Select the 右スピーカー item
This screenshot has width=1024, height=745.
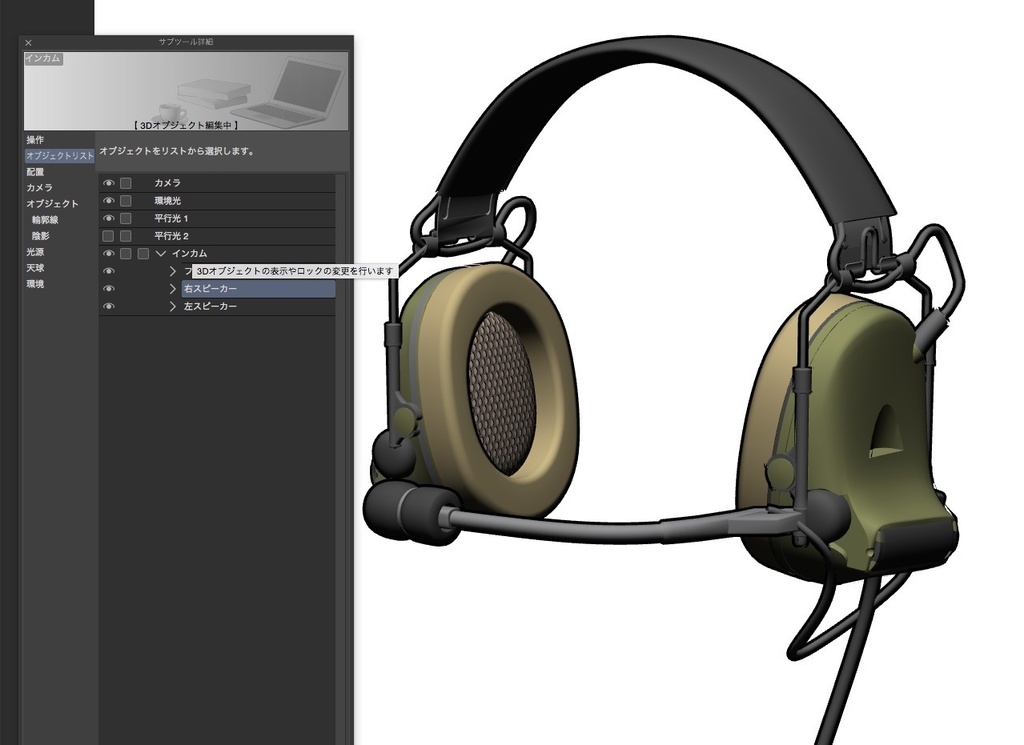pyautogui.click(x=259, y=289)
